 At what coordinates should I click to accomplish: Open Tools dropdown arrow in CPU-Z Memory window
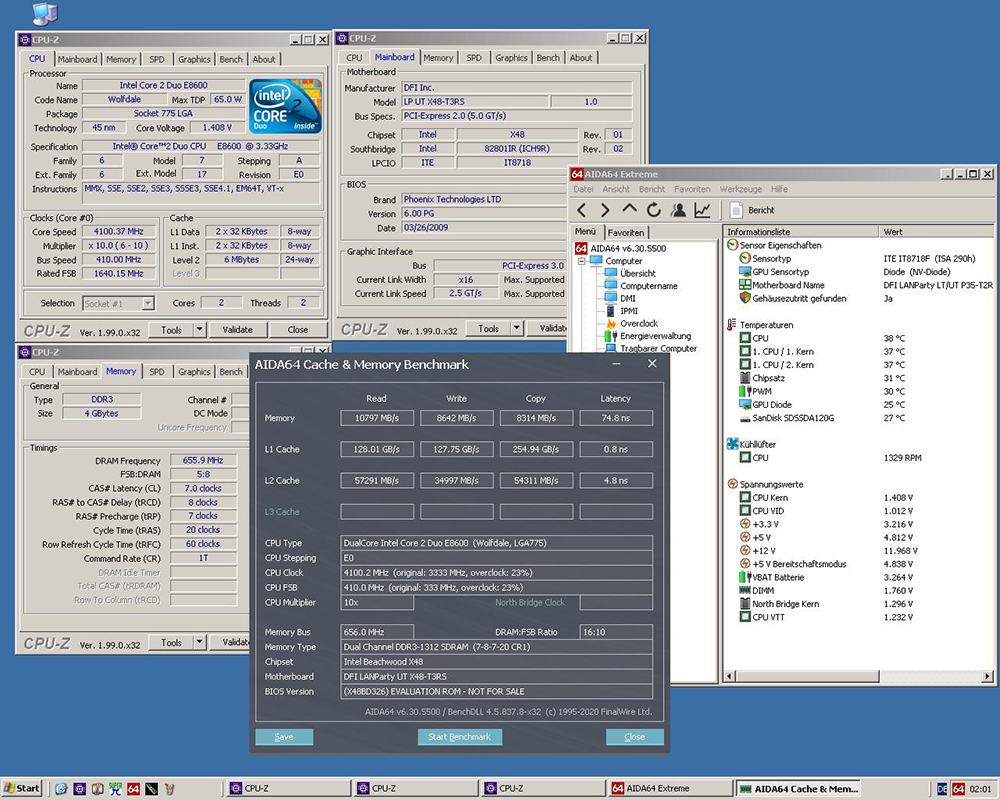[200, 642]
